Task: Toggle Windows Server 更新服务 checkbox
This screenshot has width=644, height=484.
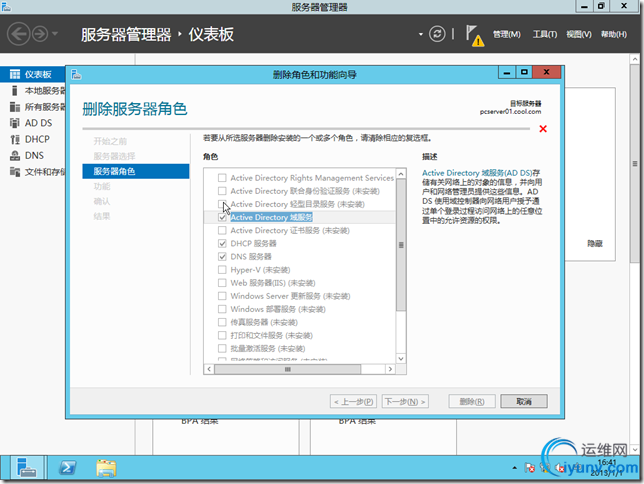Action: click(x=222, y=296)
